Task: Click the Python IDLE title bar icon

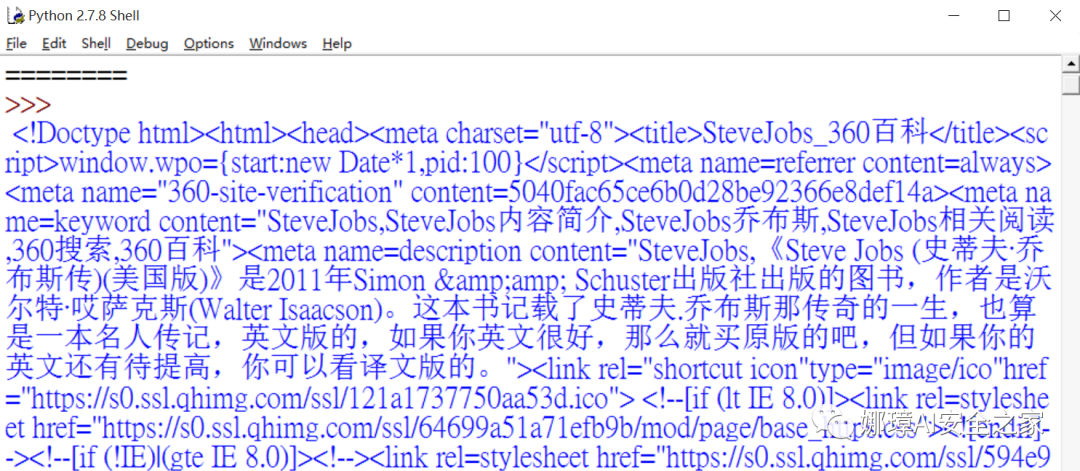Action: pyautogui.click(x=15, y=15)
